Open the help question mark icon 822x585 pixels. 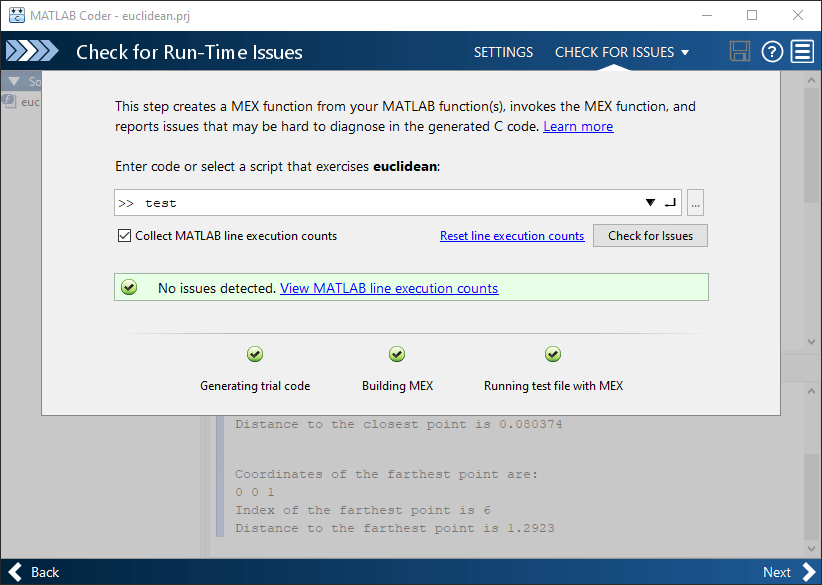772,51
